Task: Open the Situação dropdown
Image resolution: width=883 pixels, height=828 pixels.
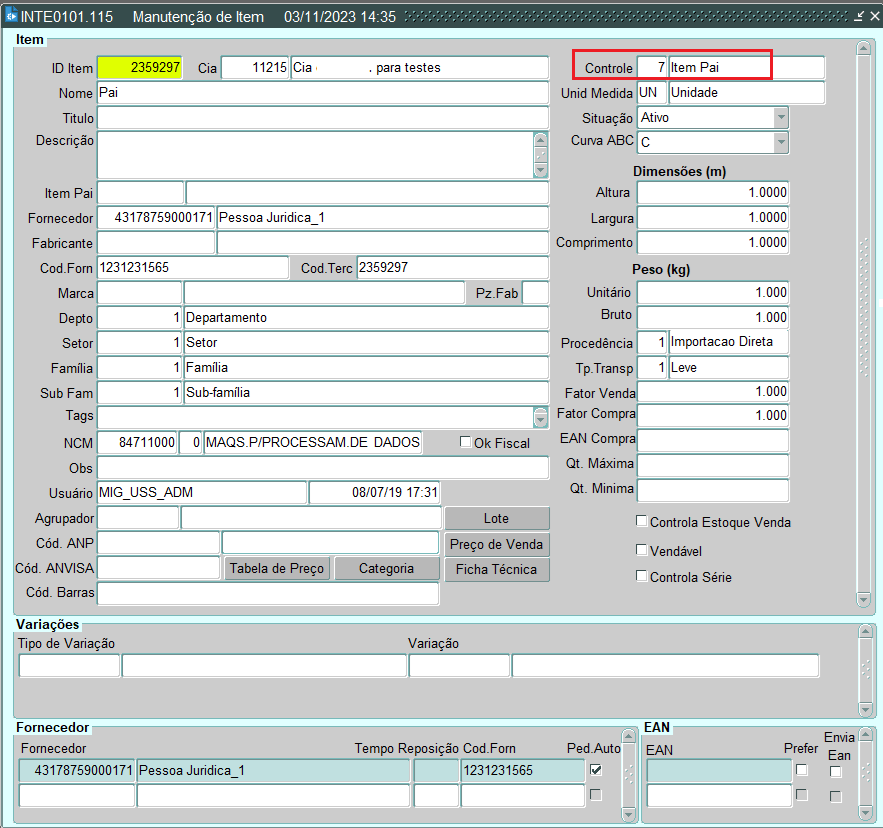Action: point(781,118)
